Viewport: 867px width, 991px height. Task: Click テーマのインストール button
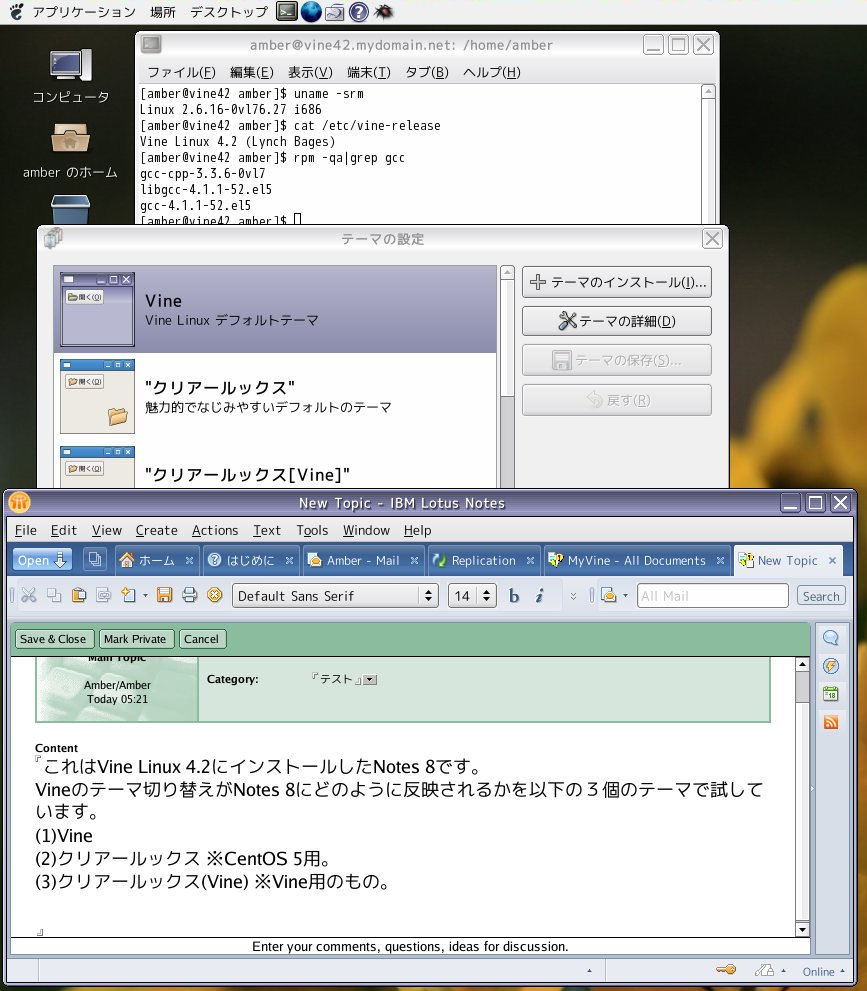coord(617,282)
